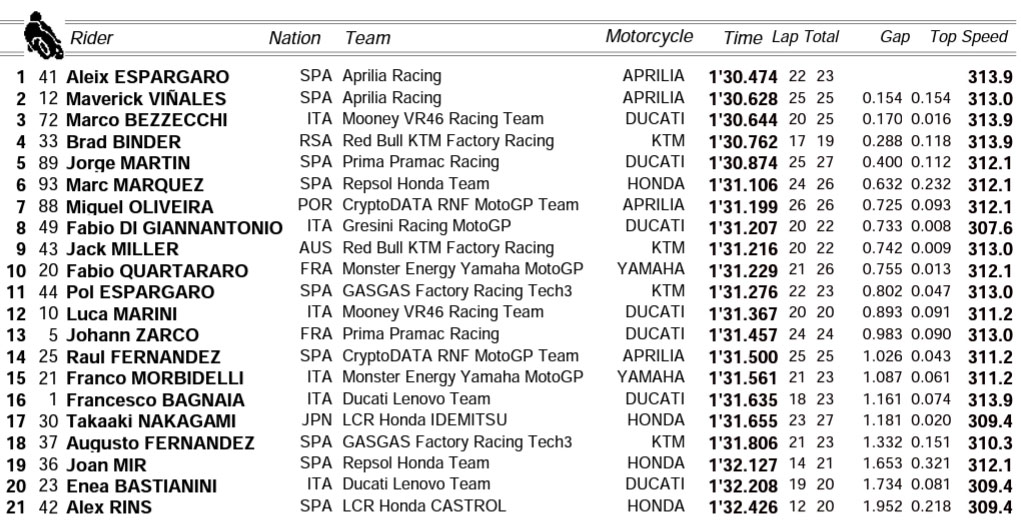
Task: Click Enea BASTIANINI rider name
Action: pos(141,486)
